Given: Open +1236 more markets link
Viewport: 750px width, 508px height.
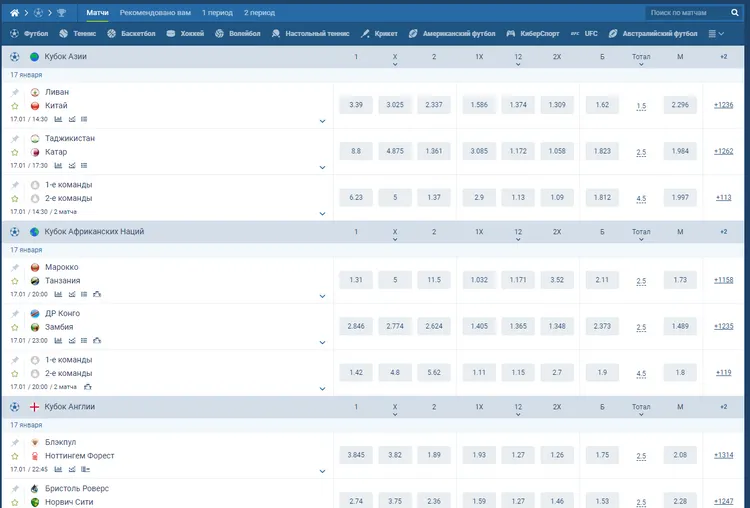Looking at the screenshot, I should coord(723,105).
